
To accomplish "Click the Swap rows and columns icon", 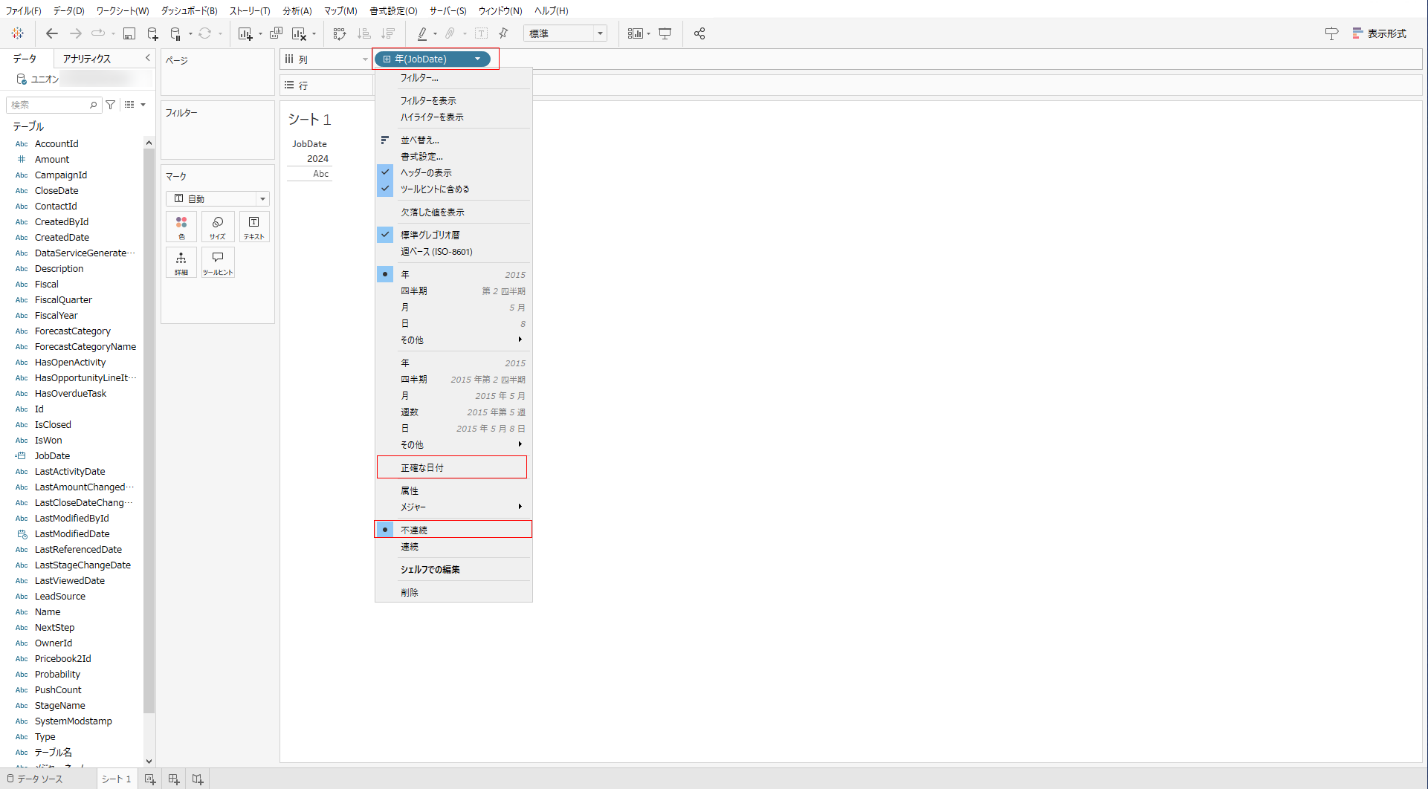I will 340,34.
